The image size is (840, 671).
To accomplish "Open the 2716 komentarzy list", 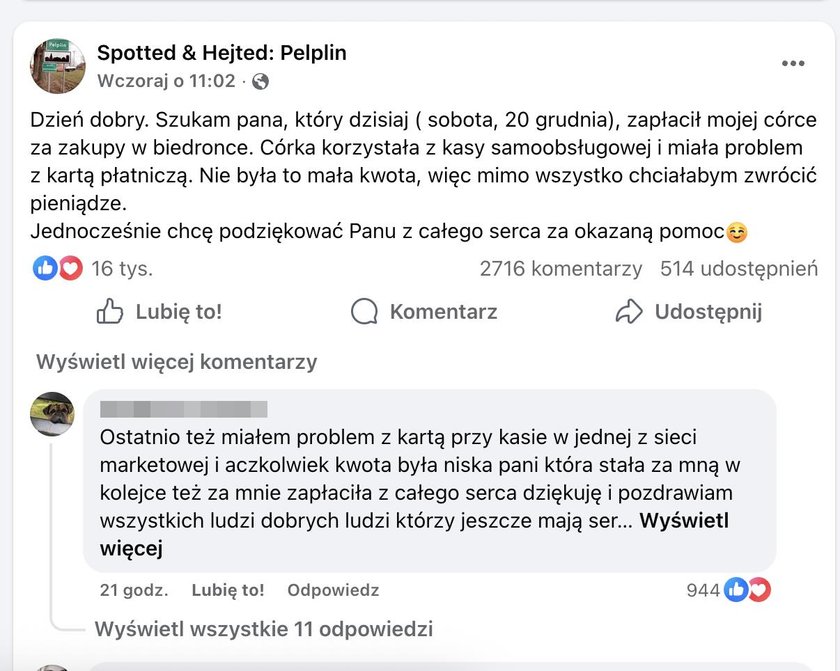I will pyautogui.click(x=560, y=269).
